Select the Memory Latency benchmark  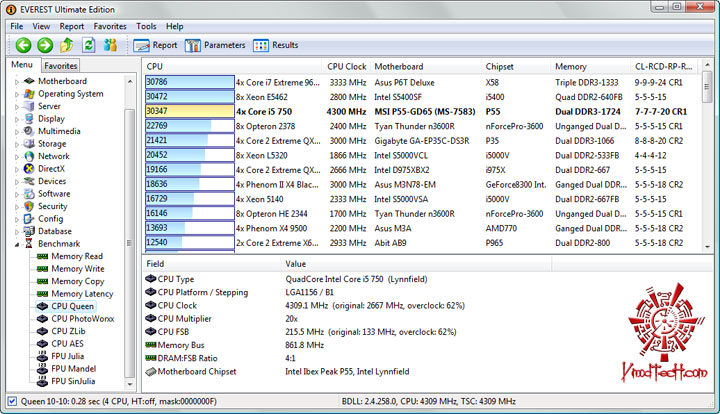[82, 294]
